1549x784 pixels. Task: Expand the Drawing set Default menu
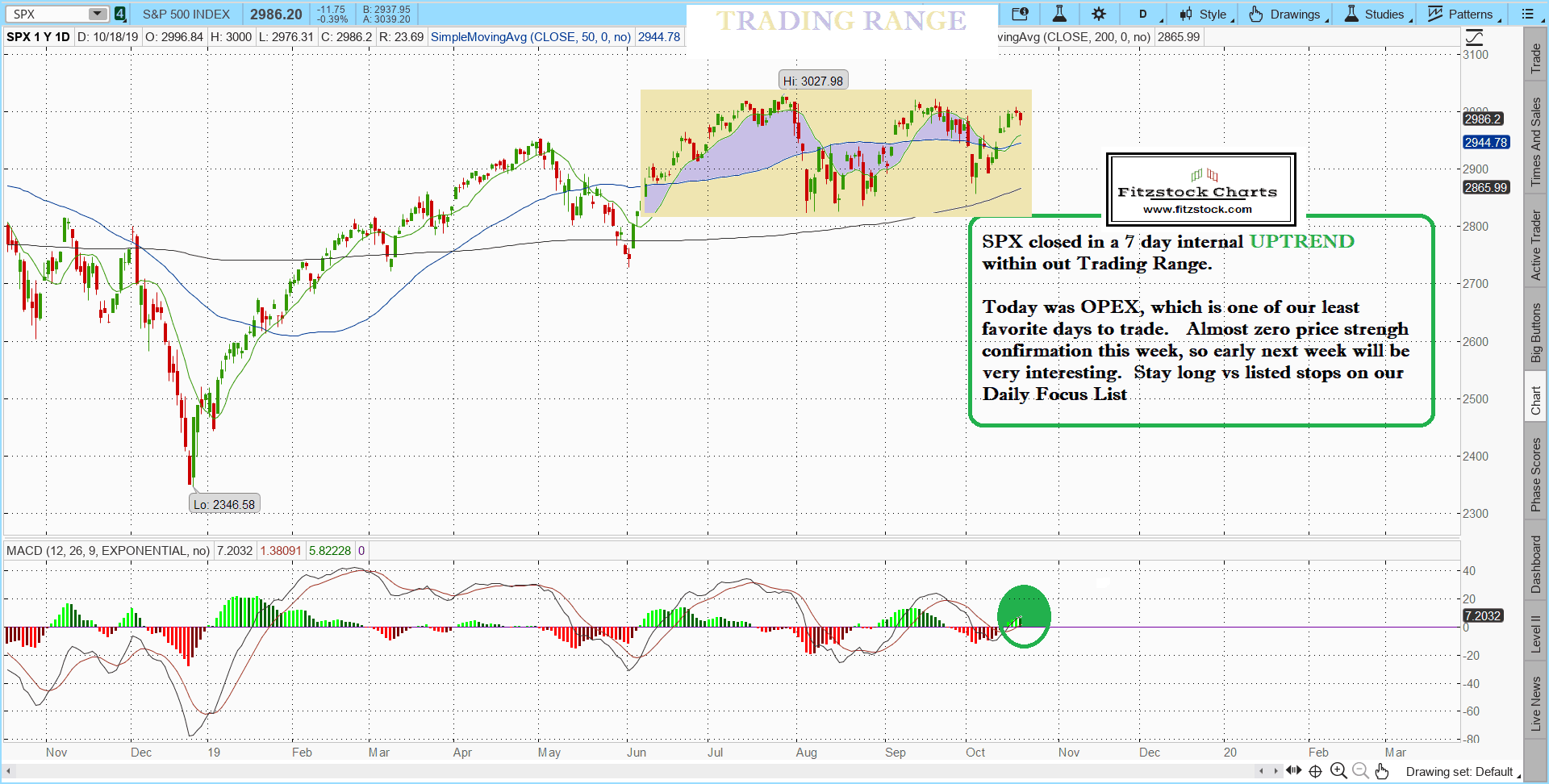(1462, 772)
